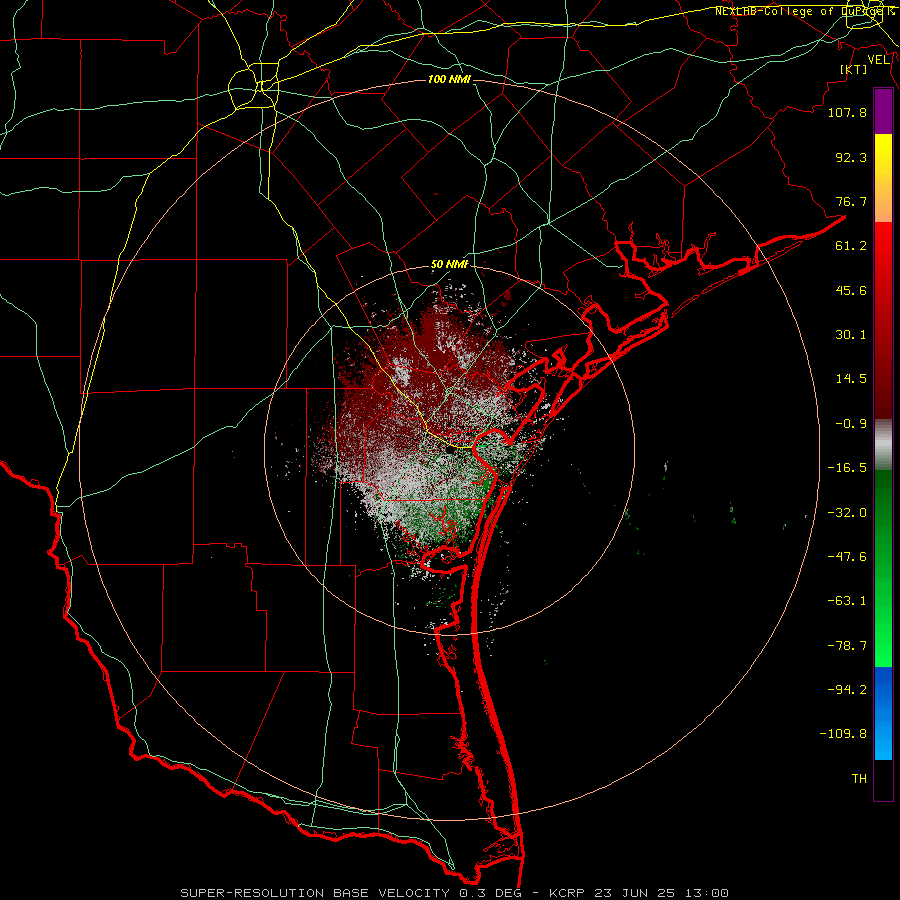
Task: Select the 92.3 value on velocity scale
Action: 851,157
